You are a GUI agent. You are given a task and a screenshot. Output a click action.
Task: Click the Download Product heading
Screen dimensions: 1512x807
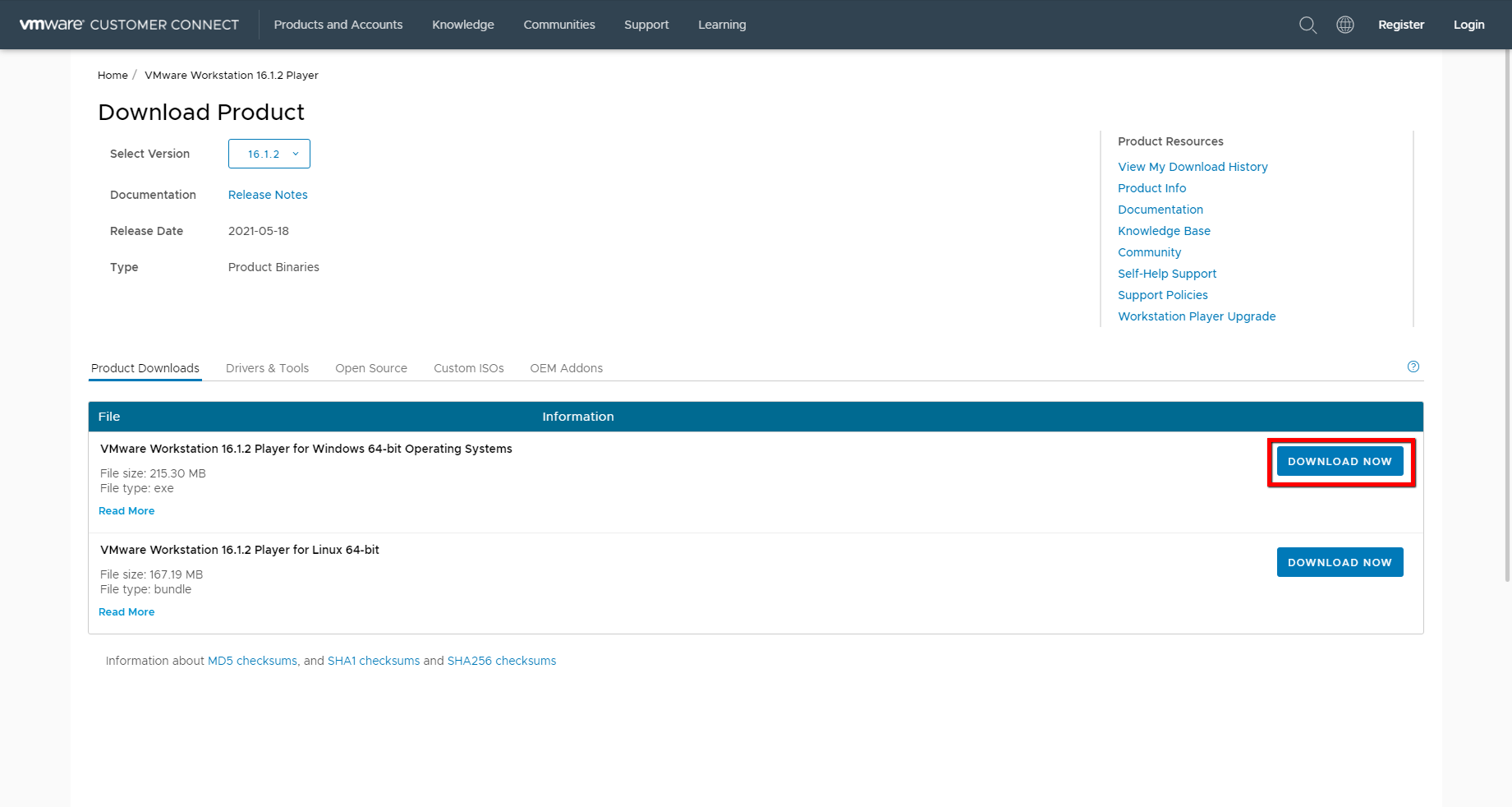click(x=201, y=112)
